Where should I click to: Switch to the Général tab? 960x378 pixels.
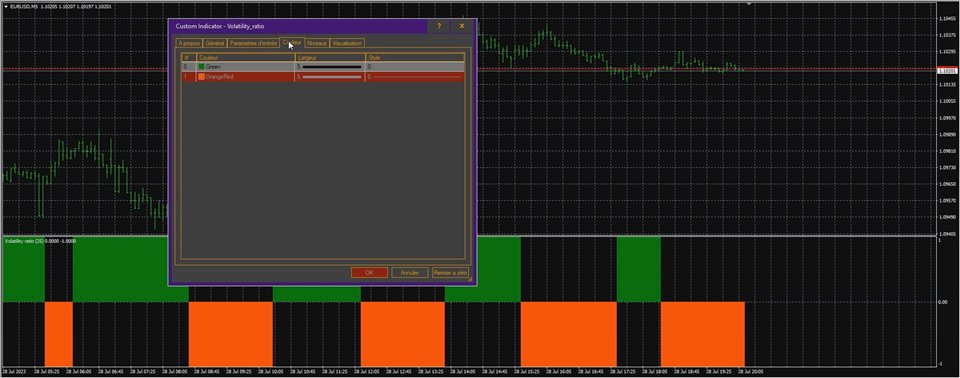pos(215,43)
